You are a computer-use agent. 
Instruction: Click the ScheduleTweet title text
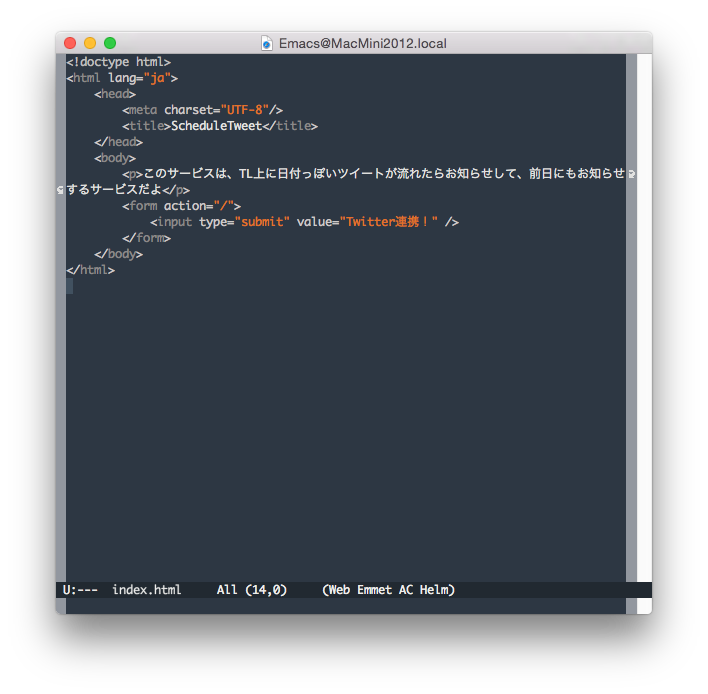(x=216, y=126)
